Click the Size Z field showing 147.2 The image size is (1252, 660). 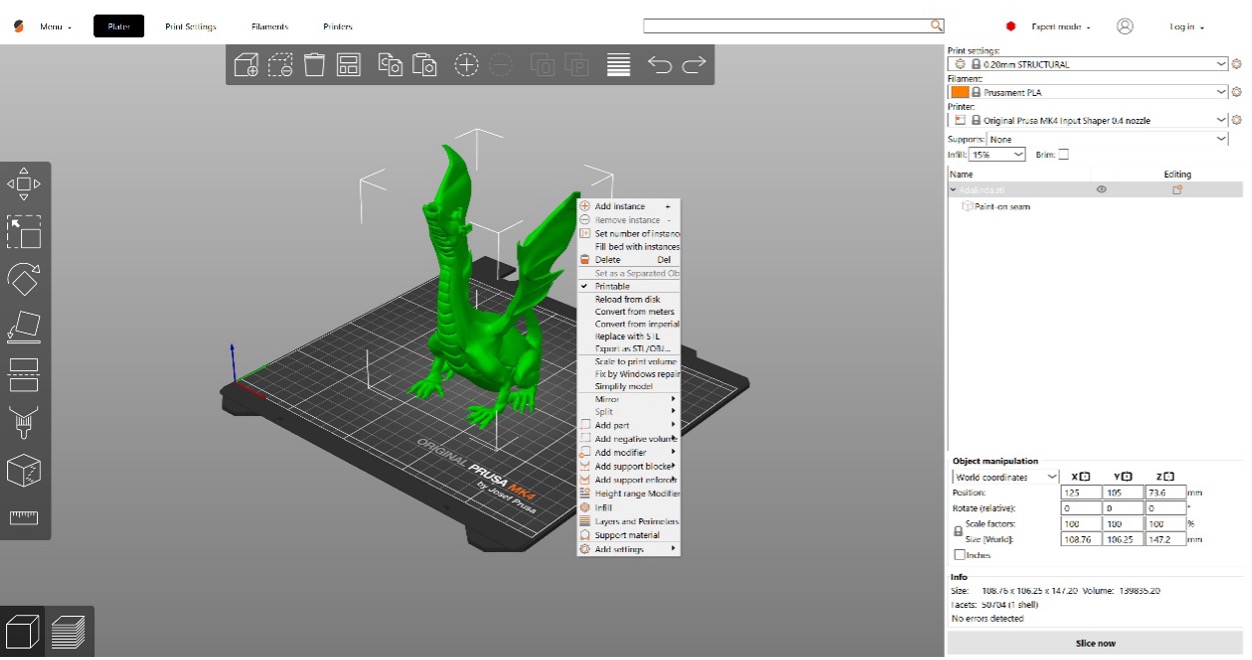click(x=1164, y=539)
